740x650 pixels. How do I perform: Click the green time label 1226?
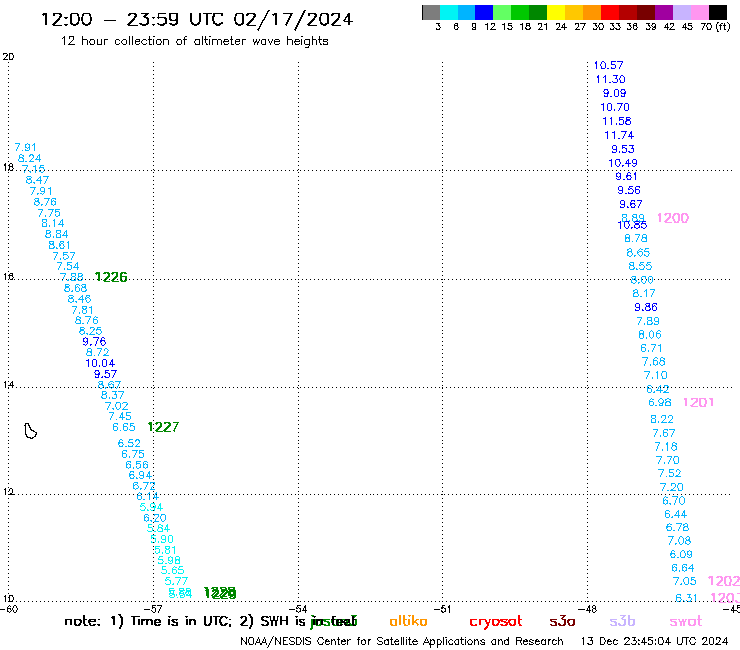coord(111,277)
